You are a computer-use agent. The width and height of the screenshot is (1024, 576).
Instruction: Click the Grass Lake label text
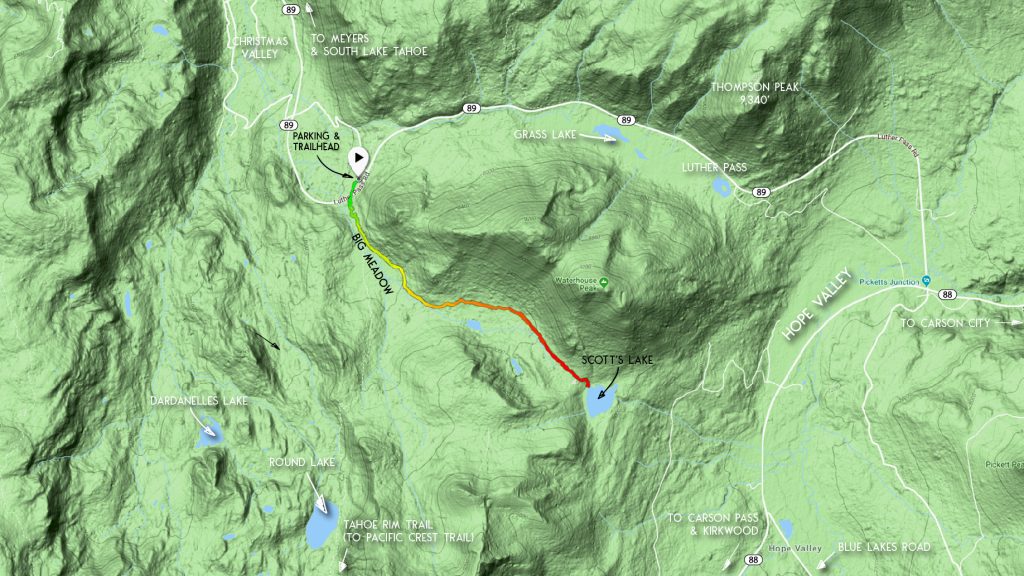click(545, 135)
